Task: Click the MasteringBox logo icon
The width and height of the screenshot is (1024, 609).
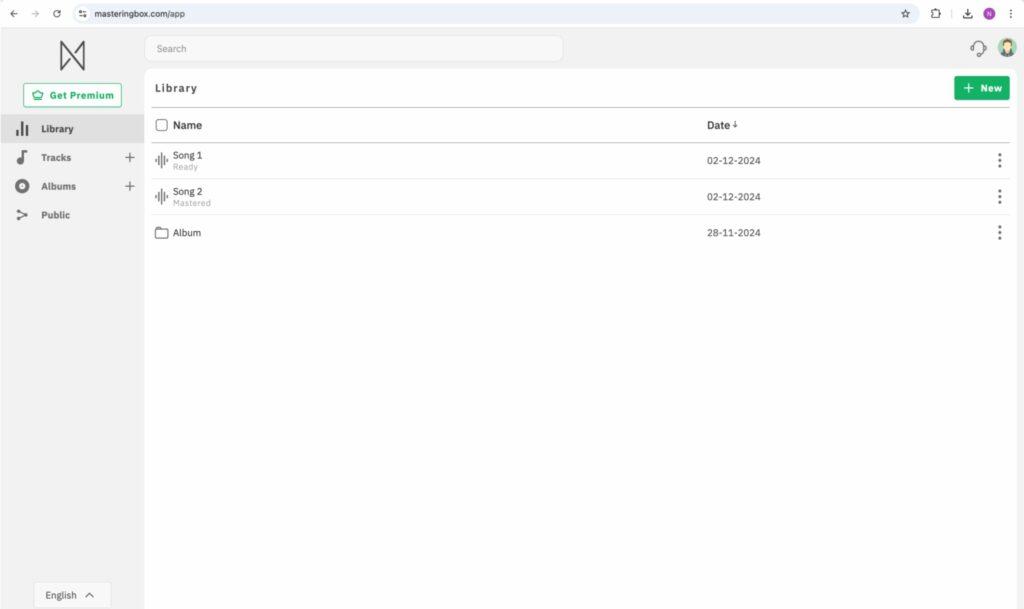Action: point(72,55)
